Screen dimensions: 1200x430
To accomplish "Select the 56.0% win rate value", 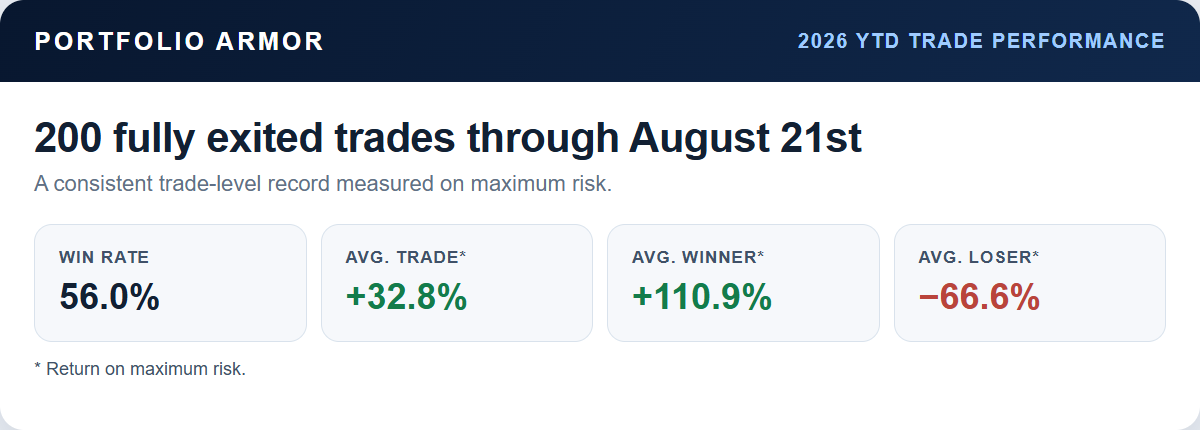I will (x=109, y=297).
